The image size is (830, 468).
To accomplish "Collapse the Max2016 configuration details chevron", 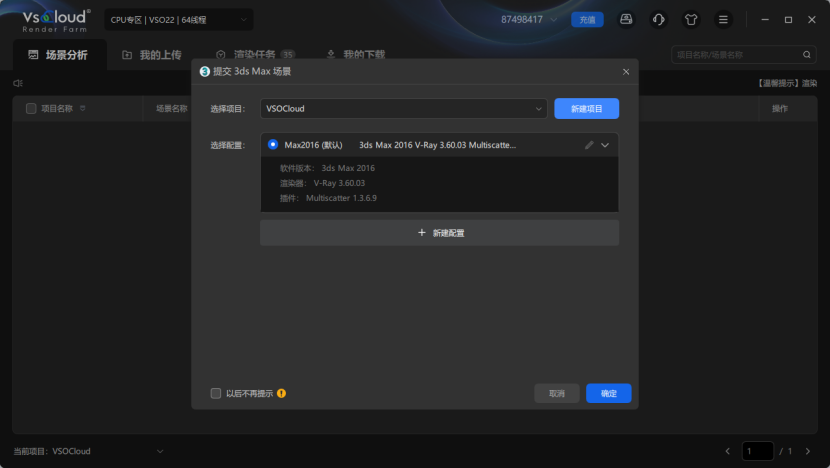I will click(605, 145).
